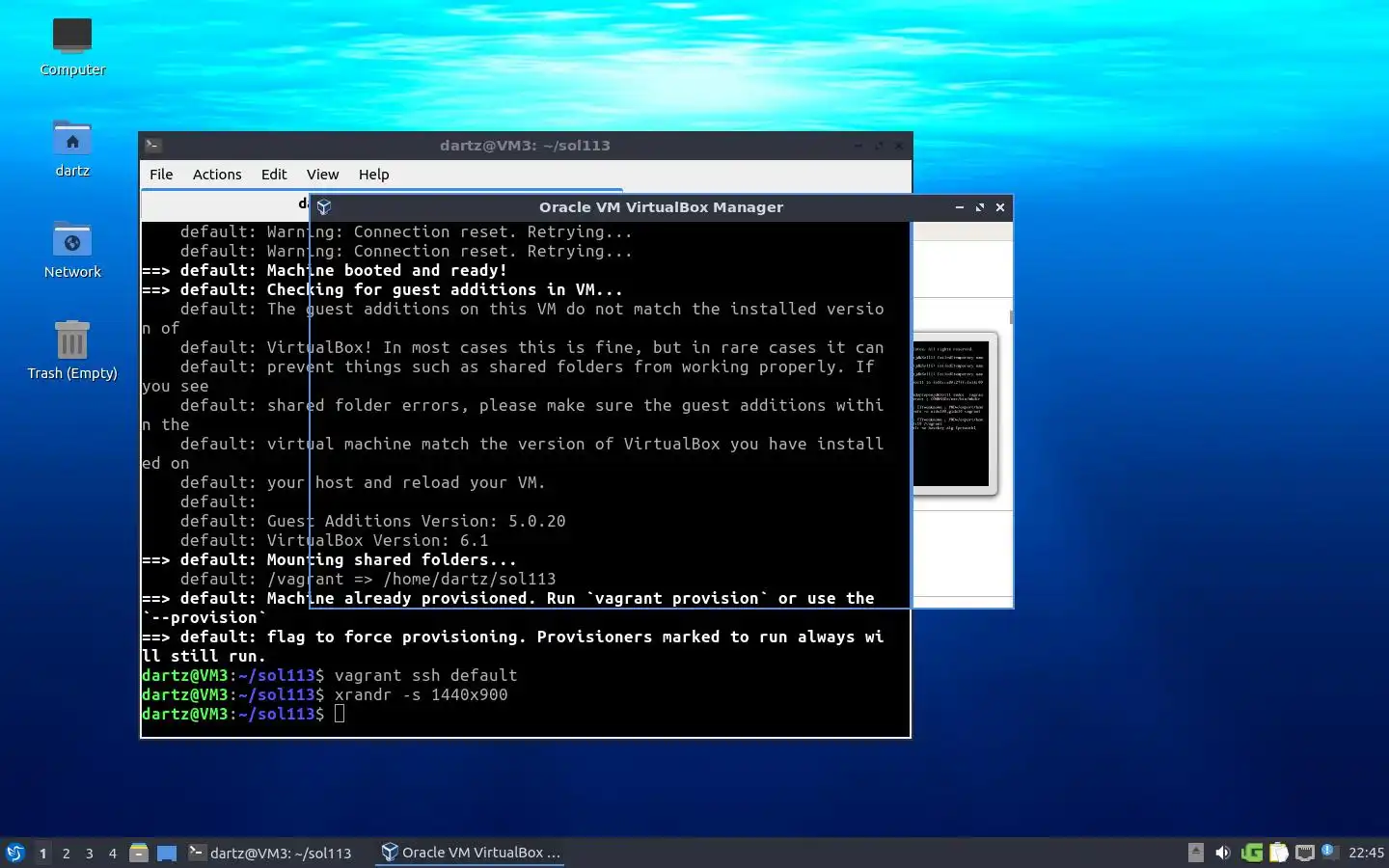Click the green update notifier tray icon

1252,853
